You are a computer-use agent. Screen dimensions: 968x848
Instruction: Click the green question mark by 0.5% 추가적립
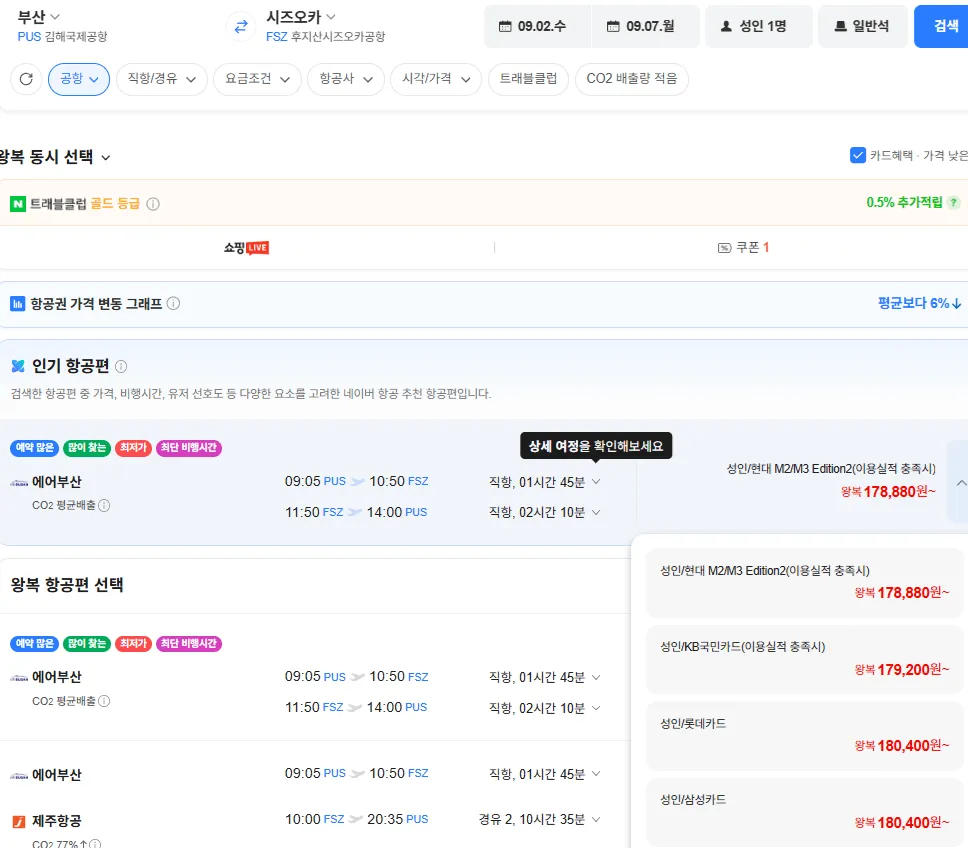pos(954,202)
